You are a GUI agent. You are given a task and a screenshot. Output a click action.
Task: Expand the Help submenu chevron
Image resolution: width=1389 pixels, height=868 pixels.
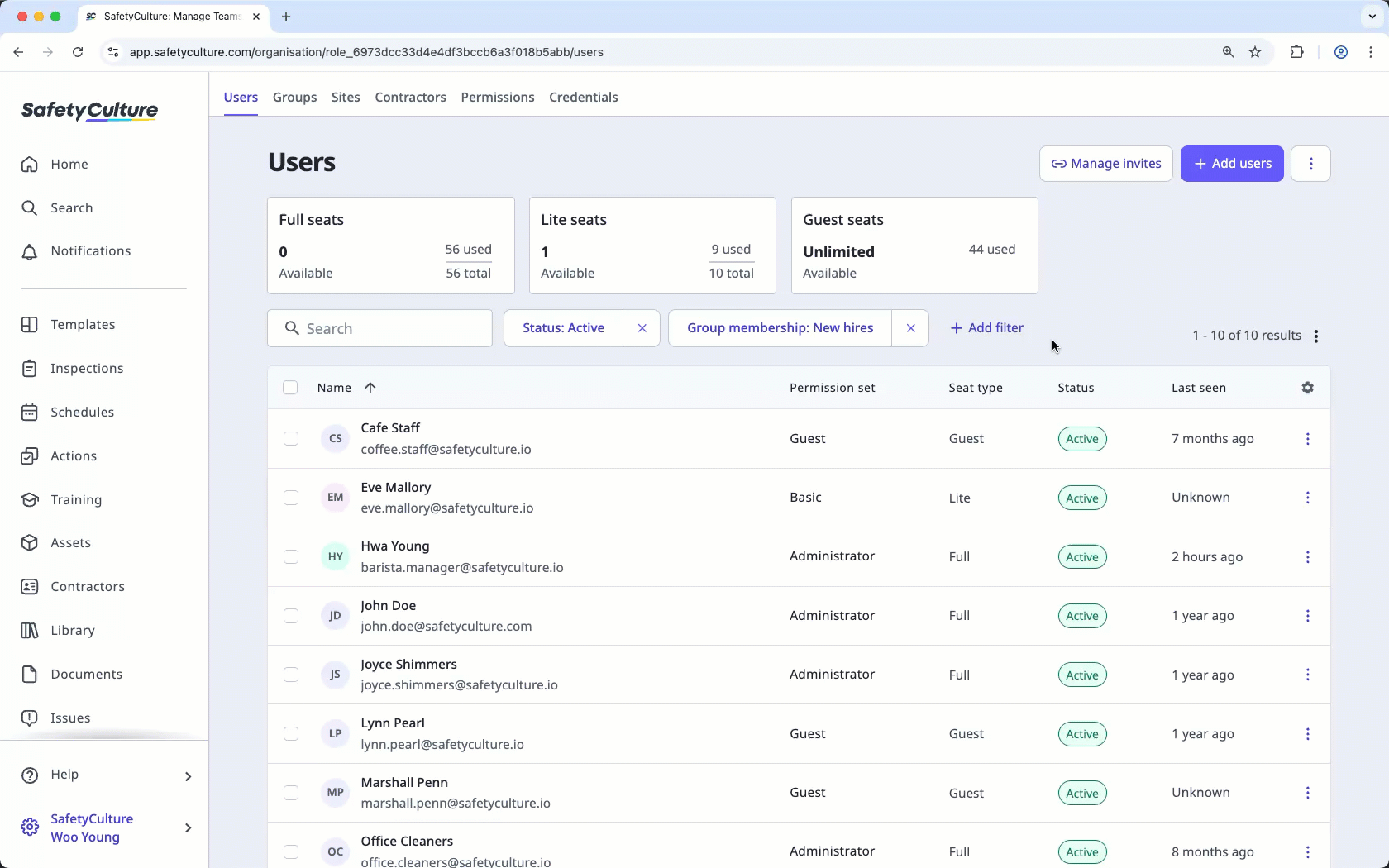click(x=188, y=776)
